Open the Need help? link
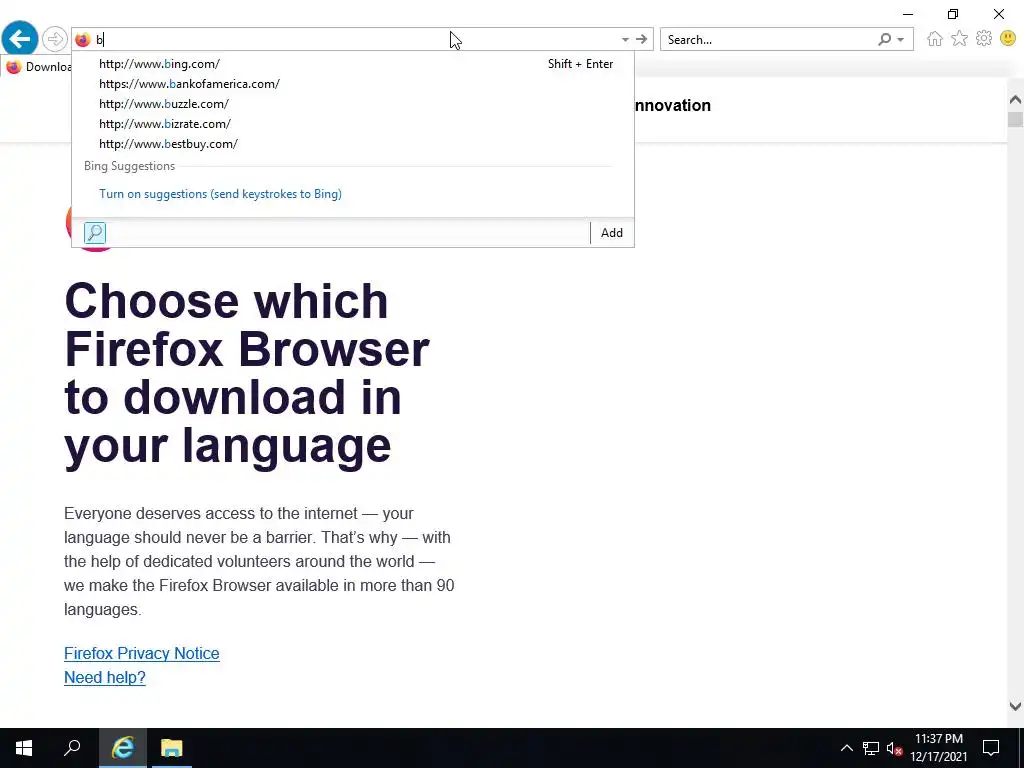1024x768 pixels. (x=104, y=678)
